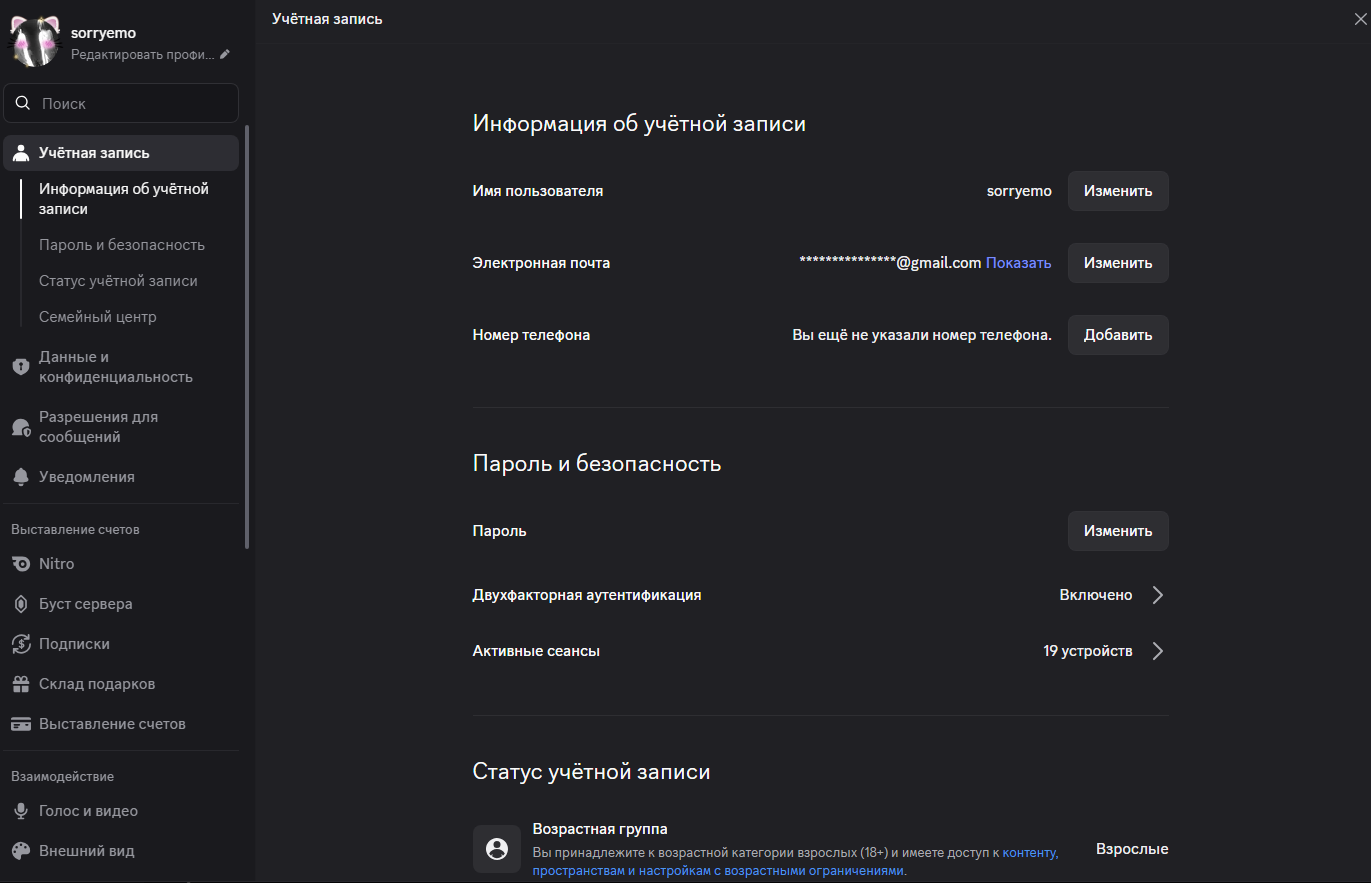The width and height of the screenshot is (1371, 883).
Task: Open Уведомления settings menu item
Action: (121, 477)
